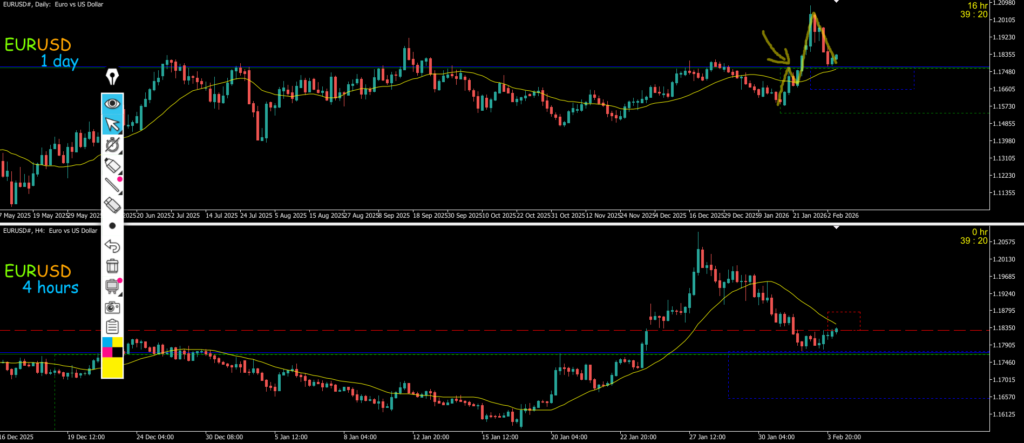Image resolution: width=1024 pixels, height=443 pixels.
Task: Pick the cyan color swatch
Action: click(x=106, y=344)
